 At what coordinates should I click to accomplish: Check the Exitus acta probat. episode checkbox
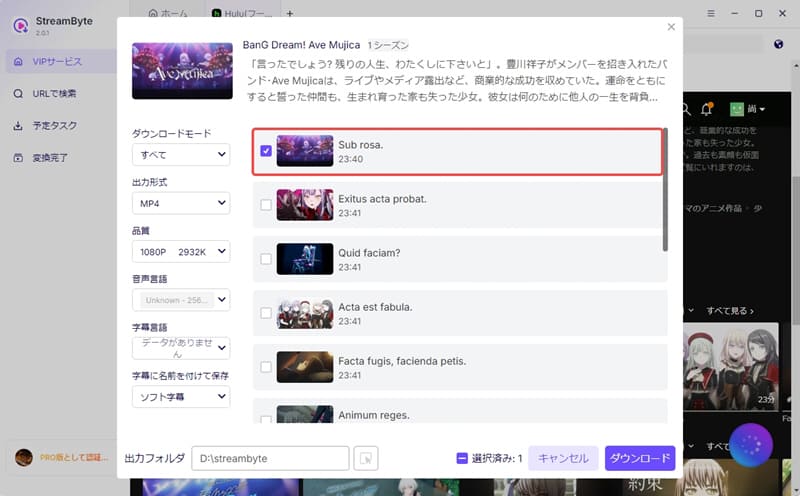(x=266, y=205)
